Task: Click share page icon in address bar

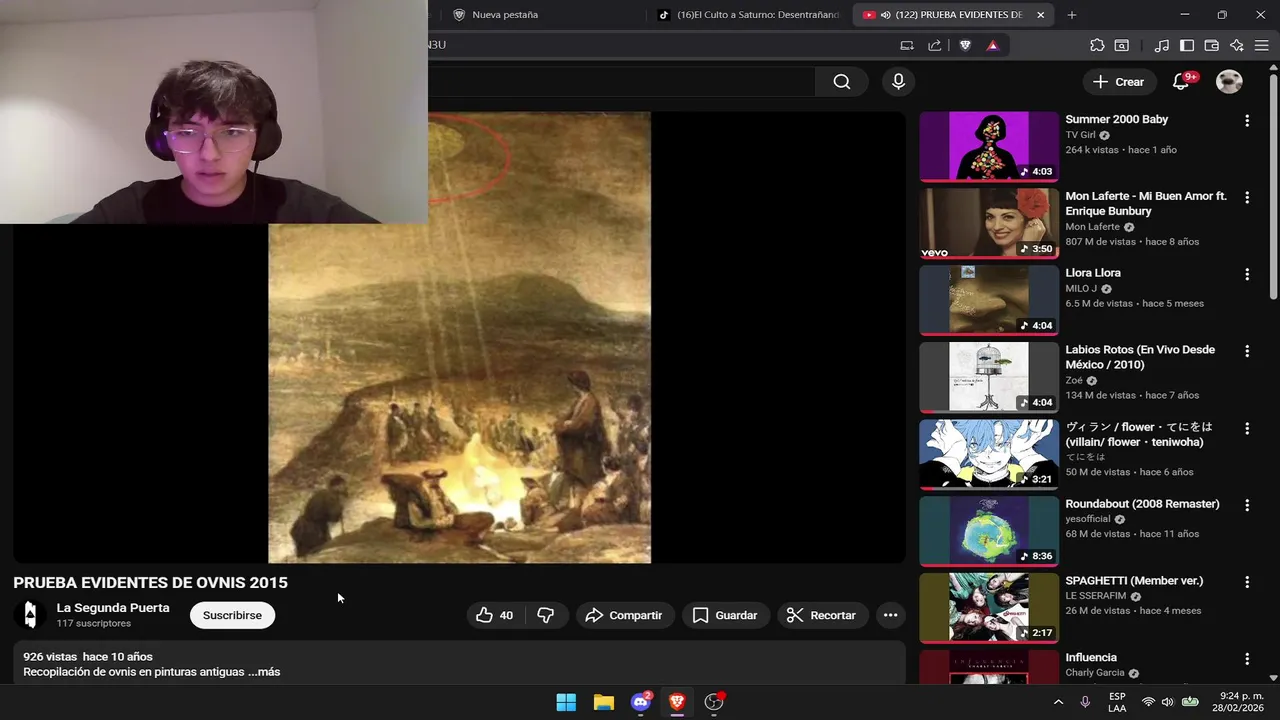Action: [x=934, y=45]
